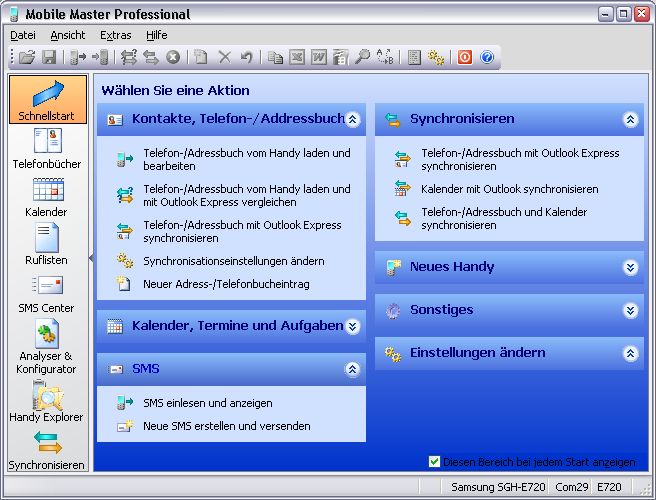
Task: Open the Extras menu
Action: pos(115,35)
